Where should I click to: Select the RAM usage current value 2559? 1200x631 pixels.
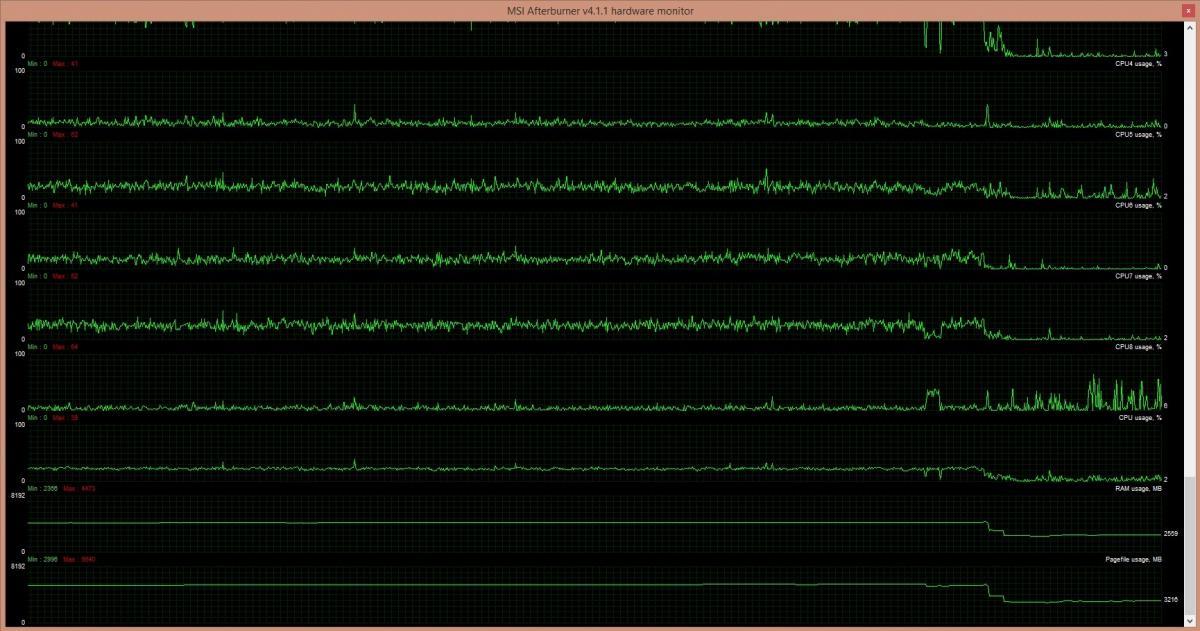click(1171, 534)
